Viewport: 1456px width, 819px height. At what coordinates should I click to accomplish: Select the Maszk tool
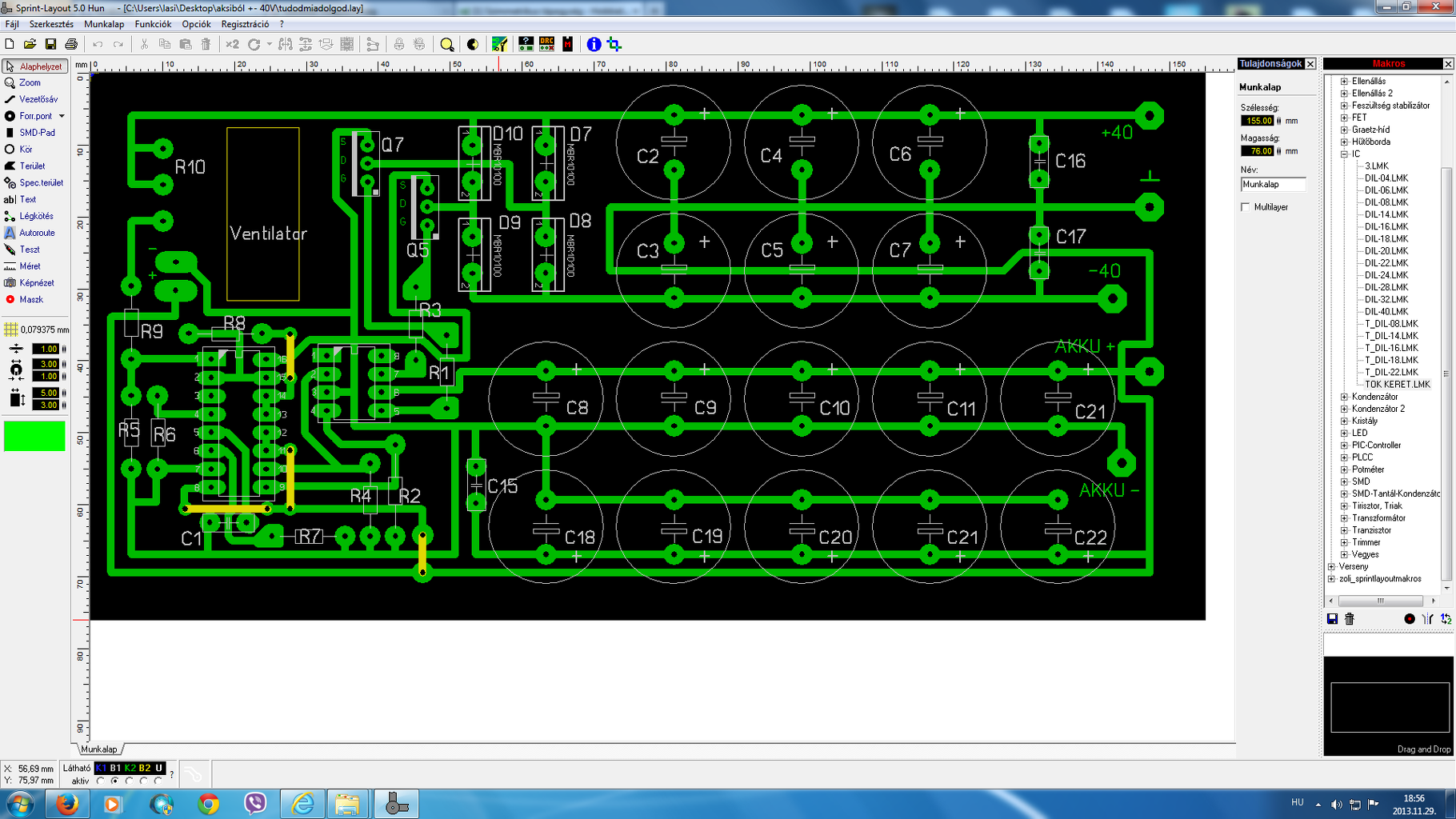[32, 299]
